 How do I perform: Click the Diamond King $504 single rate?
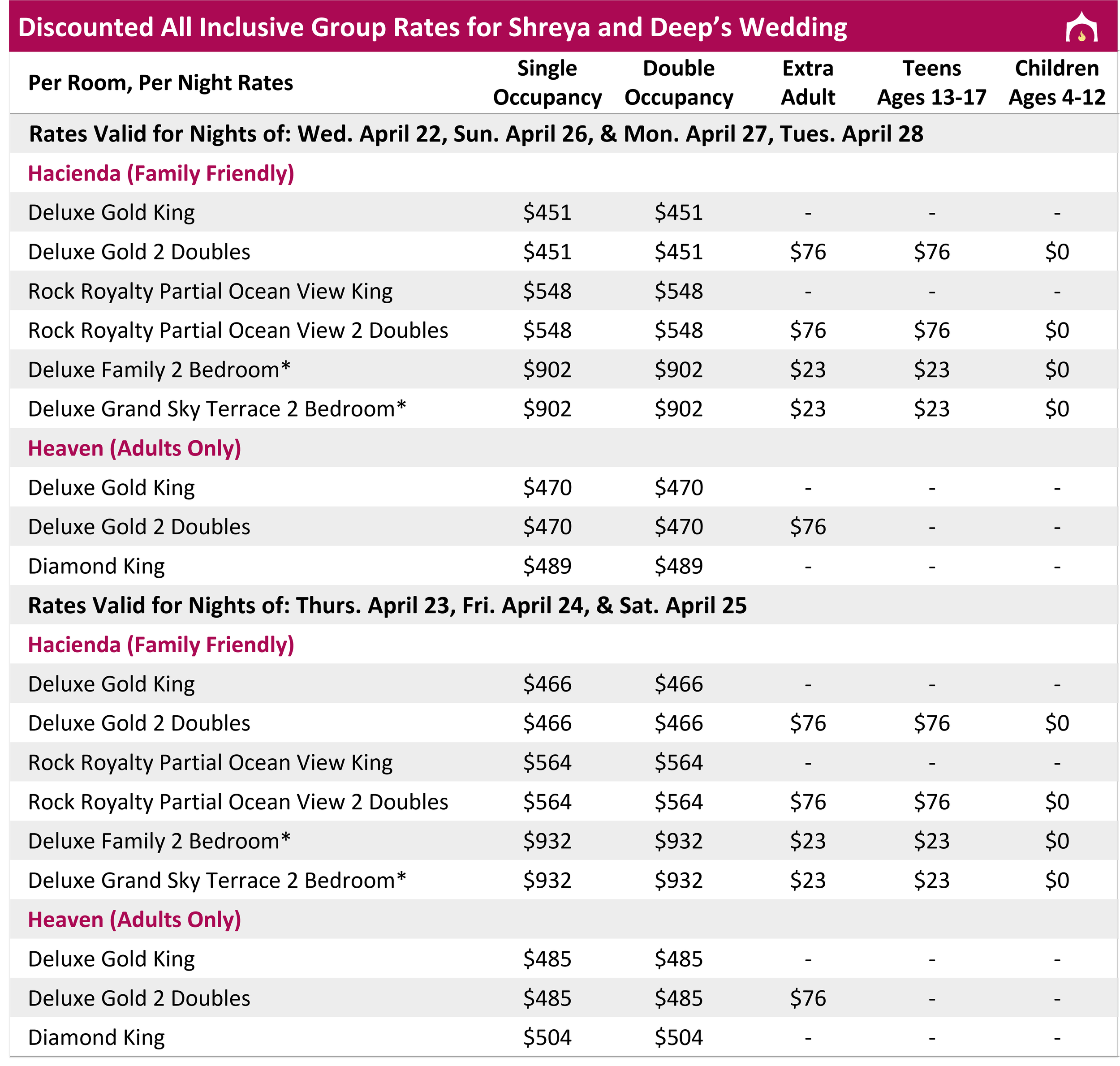click(547, 1038)
